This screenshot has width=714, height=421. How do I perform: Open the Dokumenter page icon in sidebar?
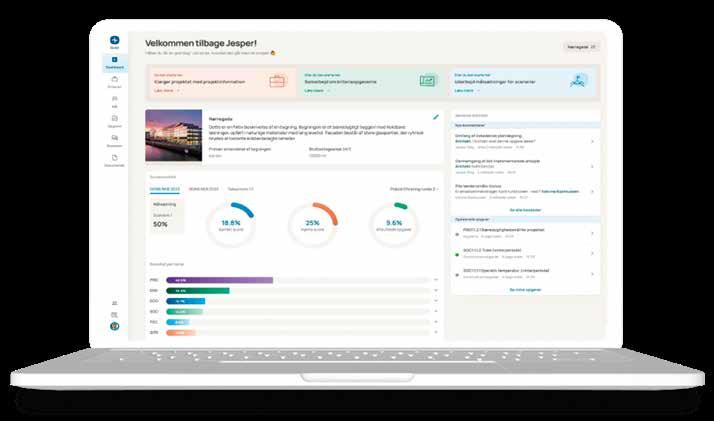(114, 160)
